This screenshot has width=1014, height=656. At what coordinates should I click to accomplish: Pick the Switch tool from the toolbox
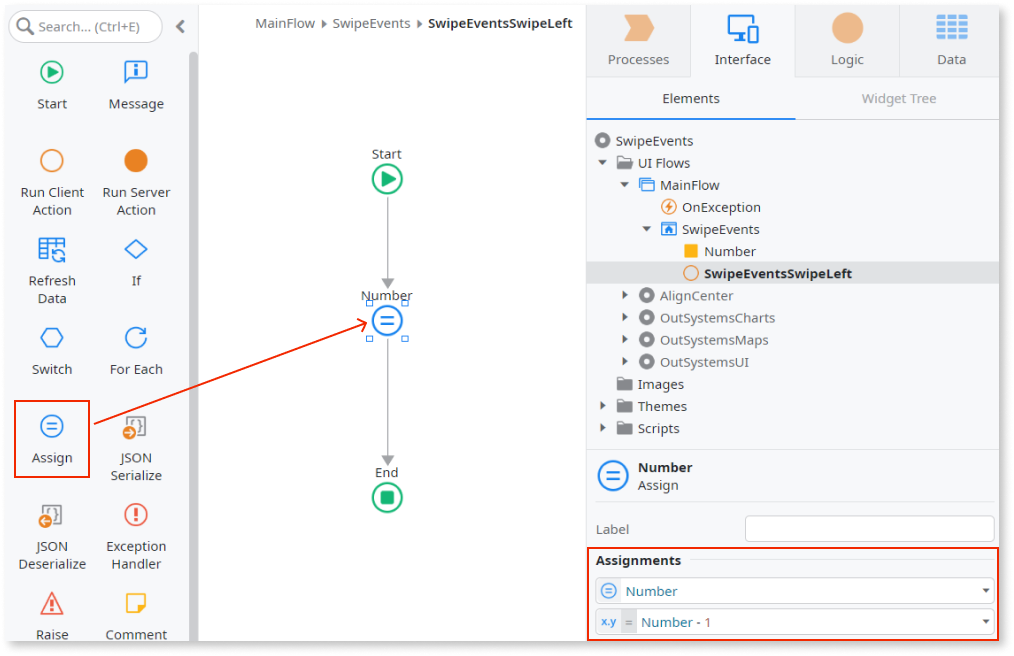point(52,350)
